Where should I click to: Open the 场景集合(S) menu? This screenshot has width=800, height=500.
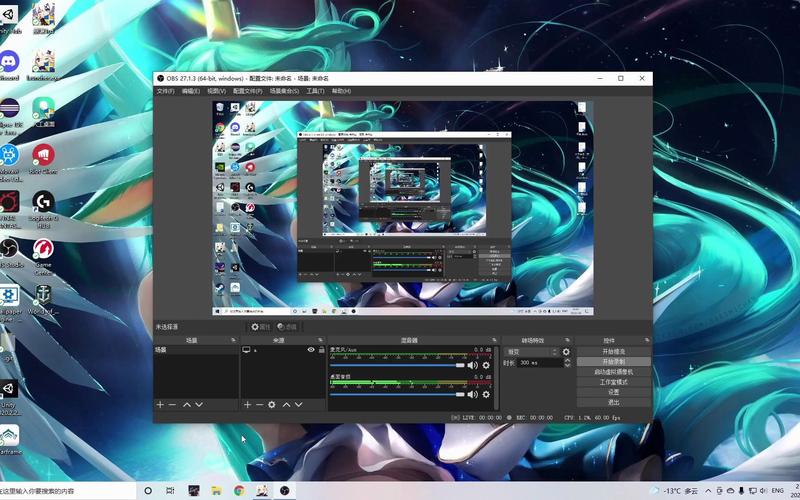coord(284,91)
